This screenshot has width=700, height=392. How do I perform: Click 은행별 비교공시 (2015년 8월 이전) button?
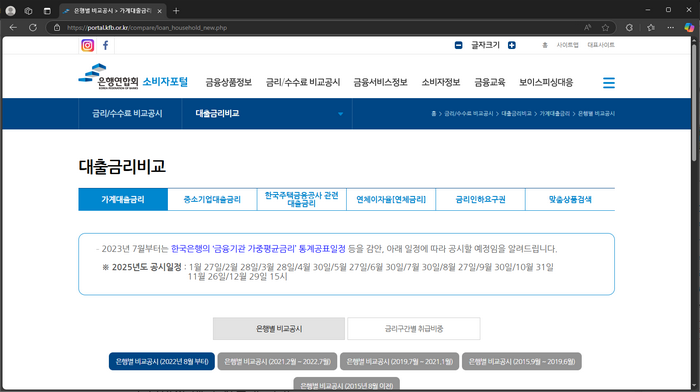[x=346, y=385]
